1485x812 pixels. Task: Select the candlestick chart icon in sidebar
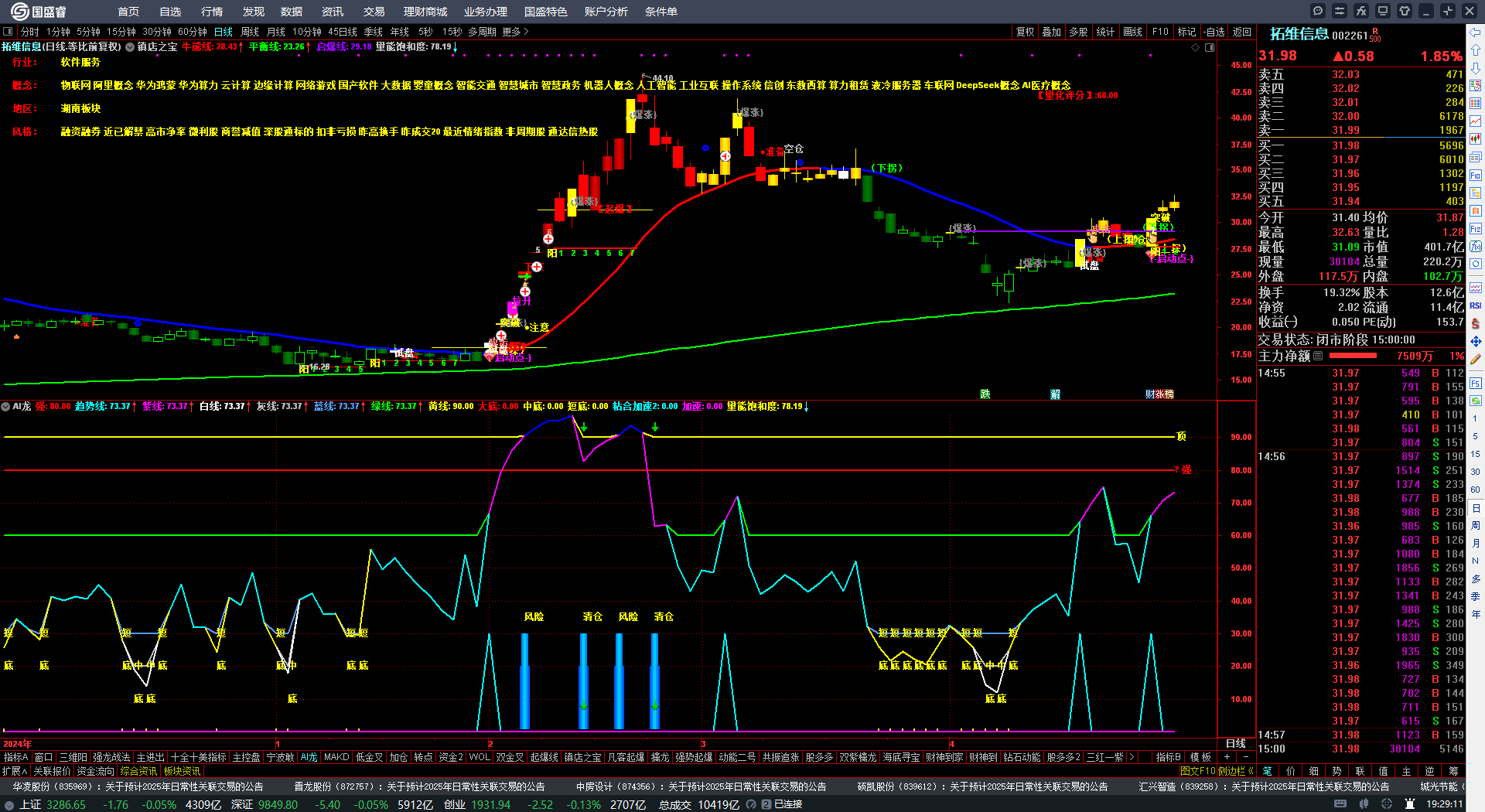[x=1476, y=139]
